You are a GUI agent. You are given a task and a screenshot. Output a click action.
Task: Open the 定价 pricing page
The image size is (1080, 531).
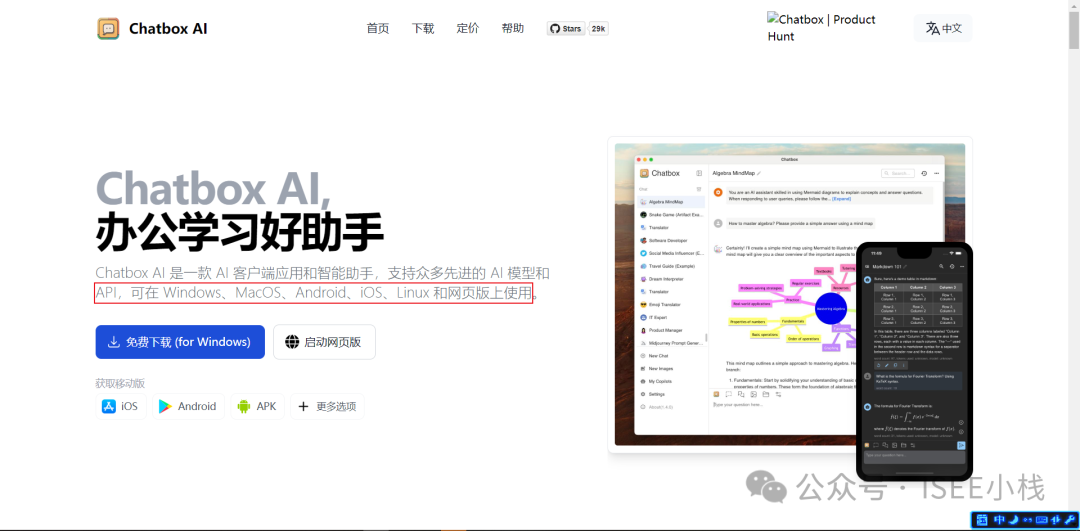point(468,28)
